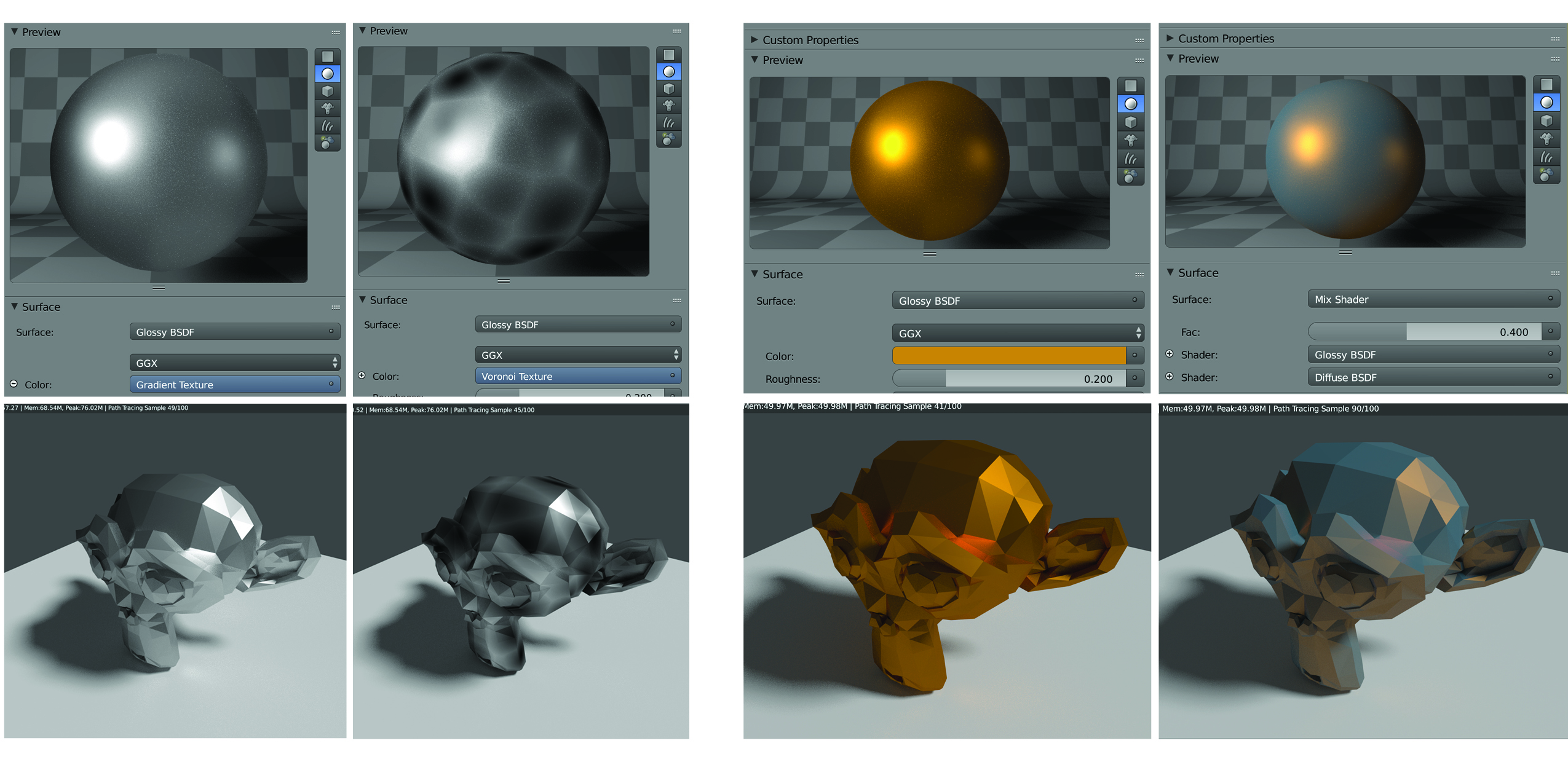
Task: Click the orange Color swatch
Action: 1008,355
